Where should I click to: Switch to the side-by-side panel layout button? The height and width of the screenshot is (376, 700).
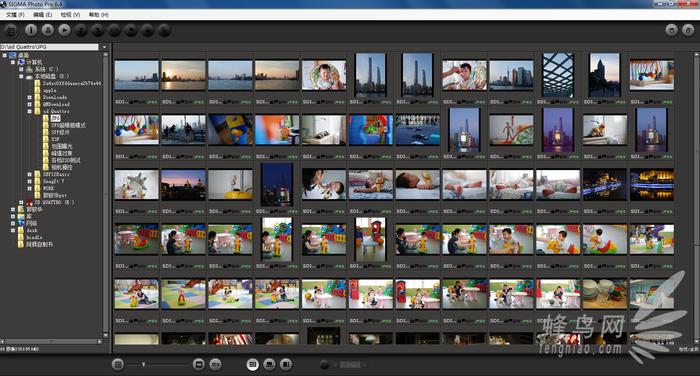coord(286,364)
